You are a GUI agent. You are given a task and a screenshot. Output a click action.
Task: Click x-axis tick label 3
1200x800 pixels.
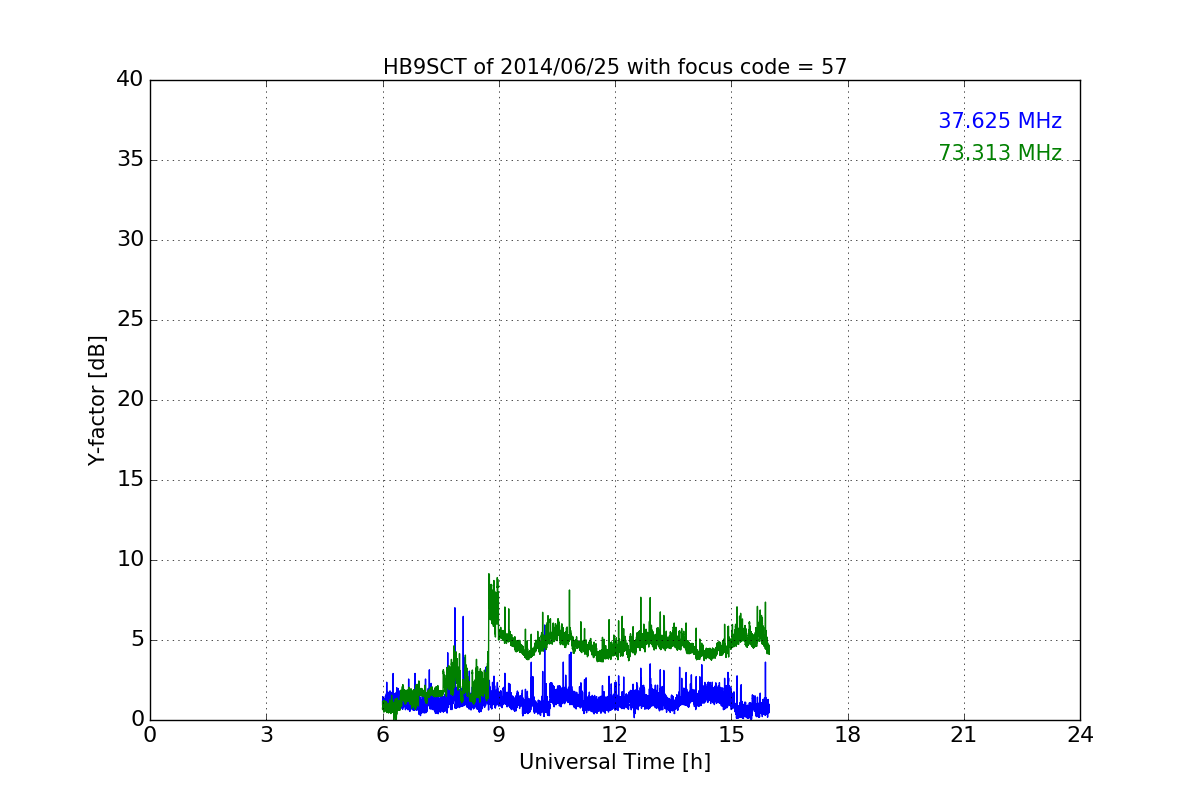(266, 735)
